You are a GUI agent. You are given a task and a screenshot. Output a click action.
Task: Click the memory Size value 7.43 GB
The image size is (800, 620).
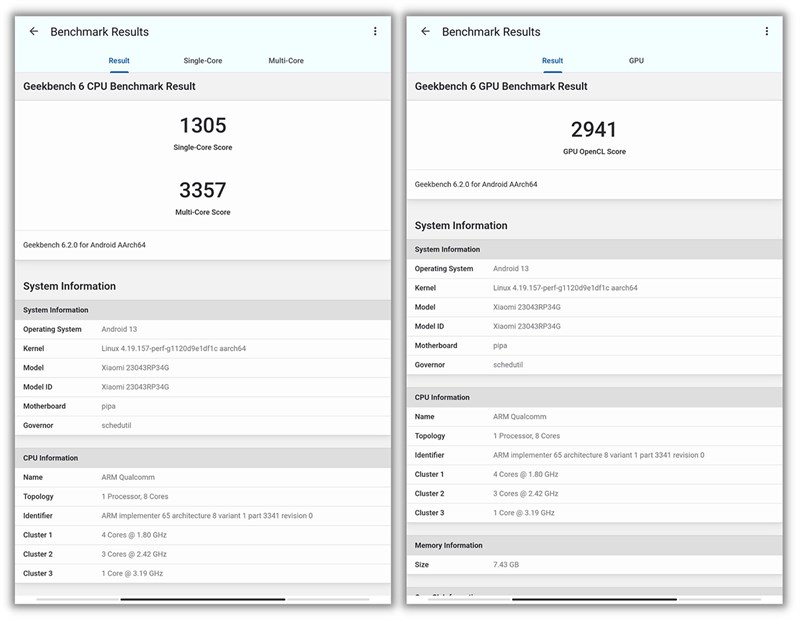pos(506,564)
